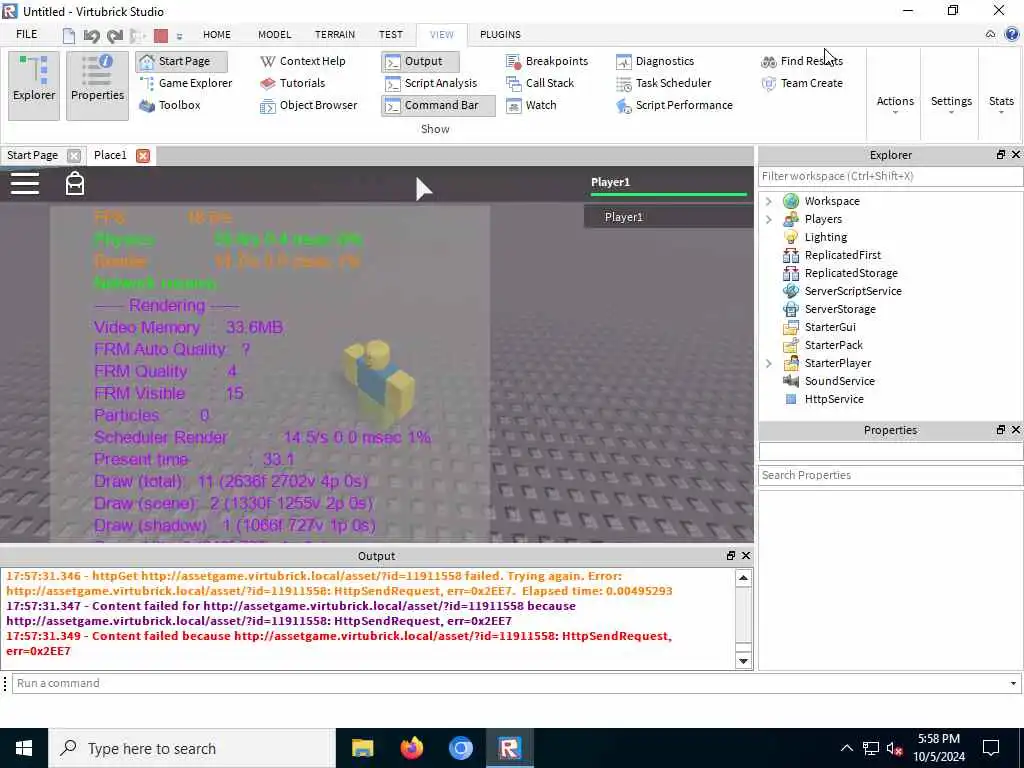Select ReplicatedStorage in Explorer
The image size is (1024, 768).
coord(850,273)
